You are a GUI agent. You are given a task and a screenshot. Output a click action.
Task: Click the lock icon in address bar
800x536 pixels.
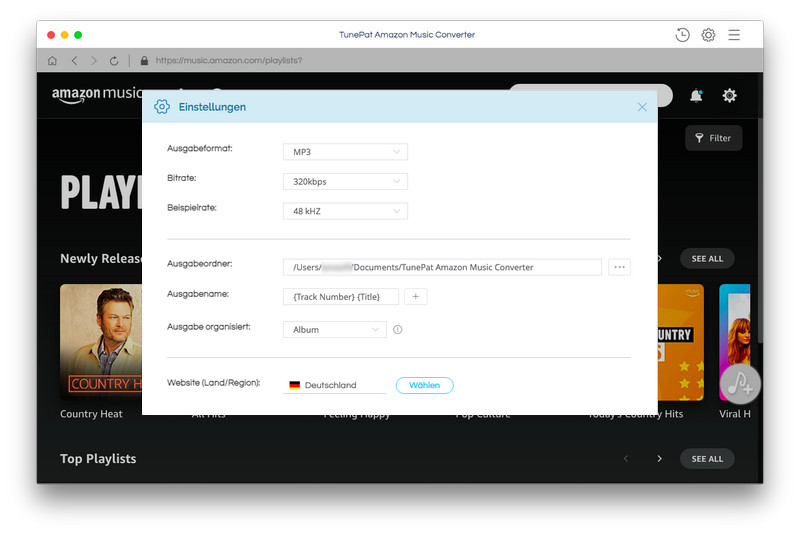click(144, 61)
